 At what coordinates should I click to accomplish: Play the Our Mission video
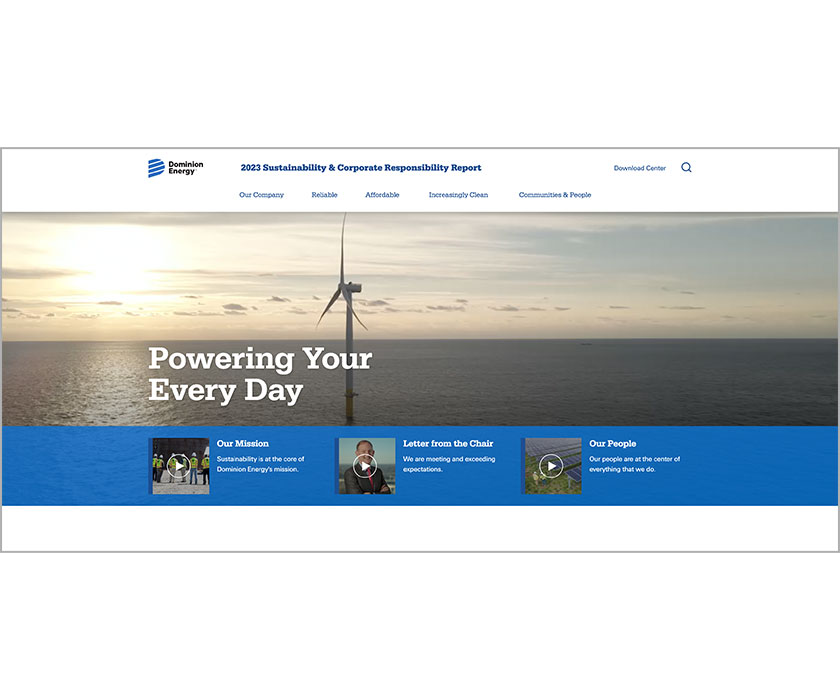(178, 466)
